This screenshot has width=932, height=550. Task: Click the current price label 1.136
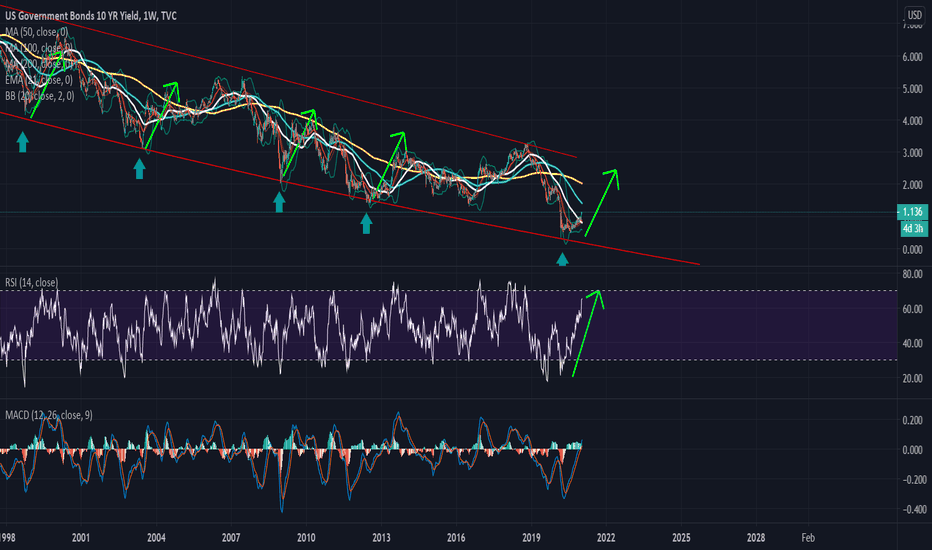[912, 212]
